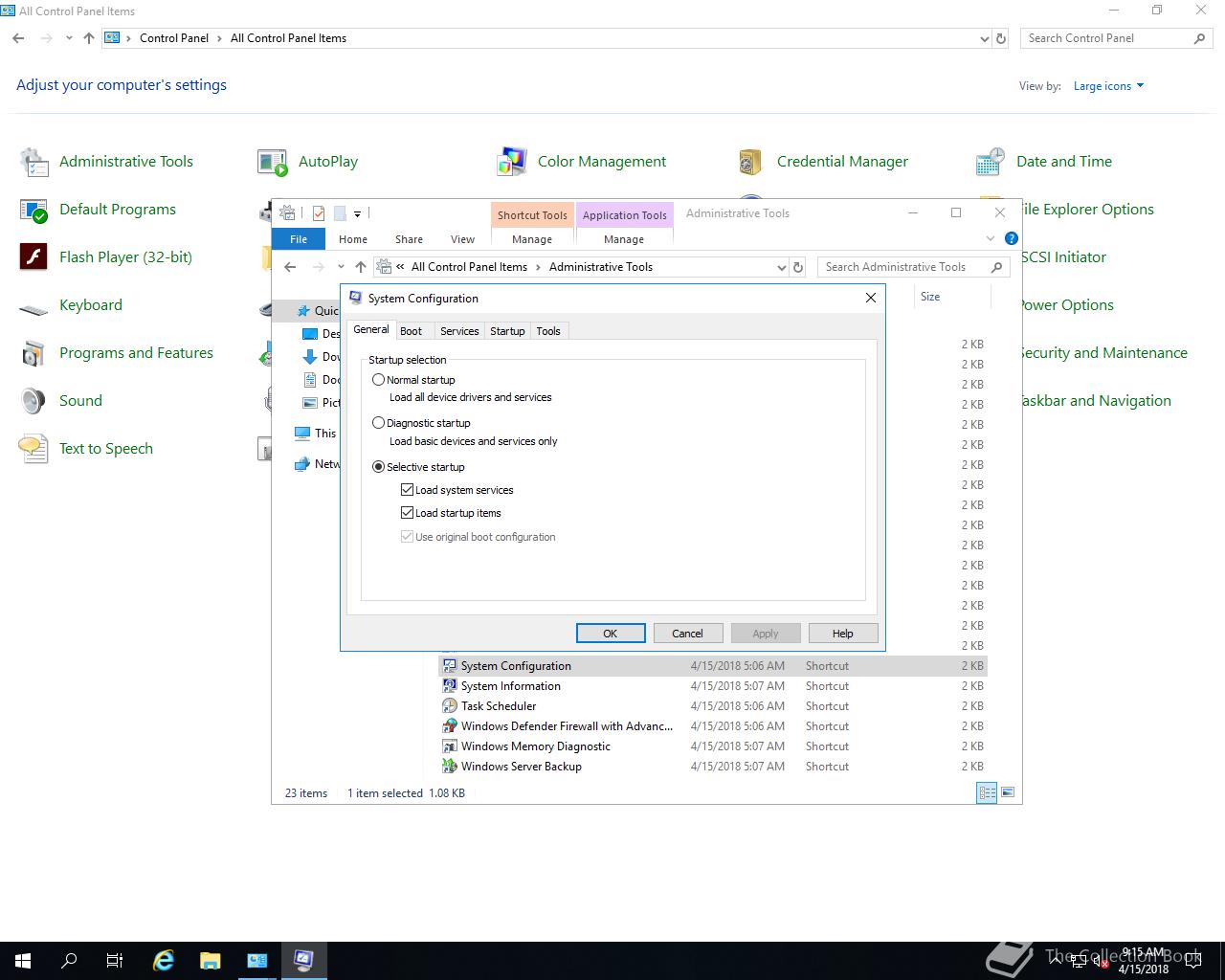The width and height of the screenshot is (1225, 980).
Task: Click Task Scheduler shortcut icon
Action: click(449, 706)
